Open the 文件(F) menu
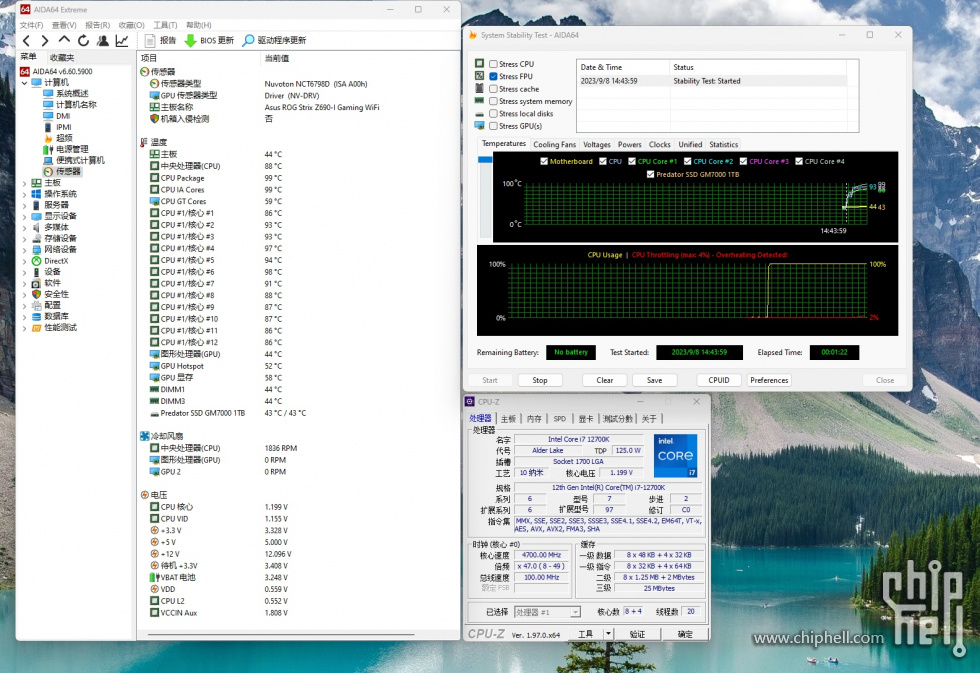980x673 pixels. pos(31,25)
